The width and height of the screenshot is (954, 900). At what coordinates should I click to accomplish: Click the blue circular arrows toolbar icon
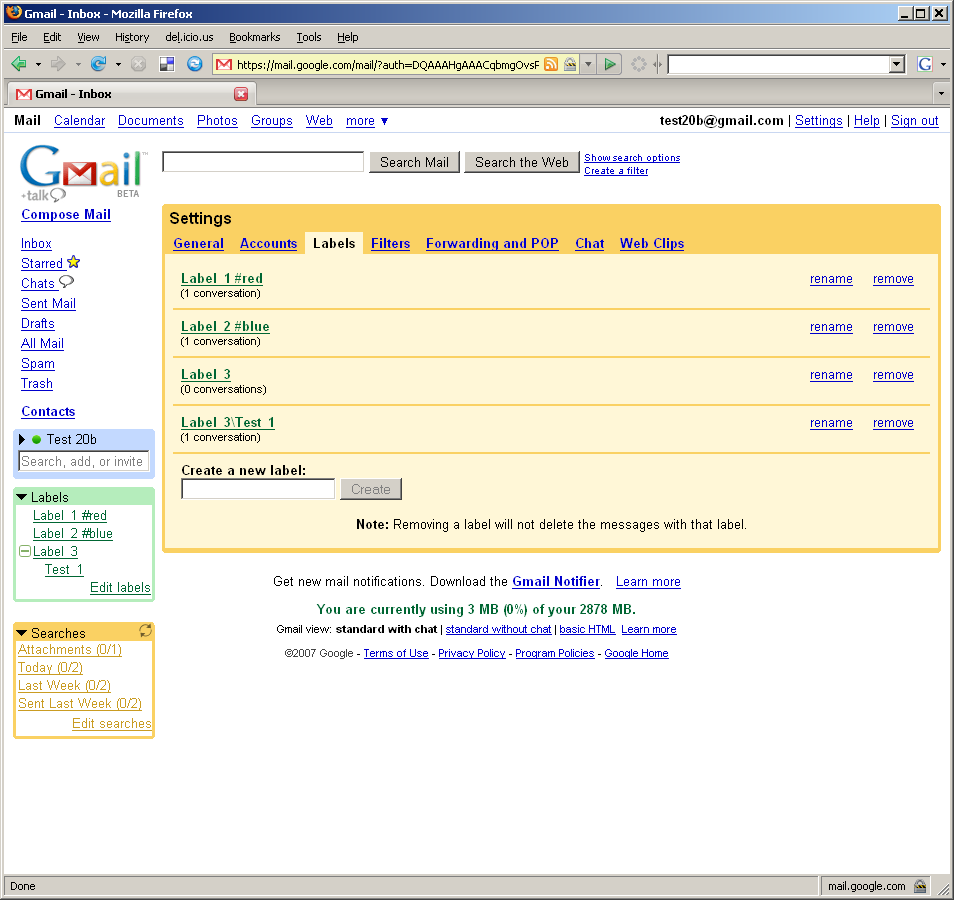pos(195,64)
